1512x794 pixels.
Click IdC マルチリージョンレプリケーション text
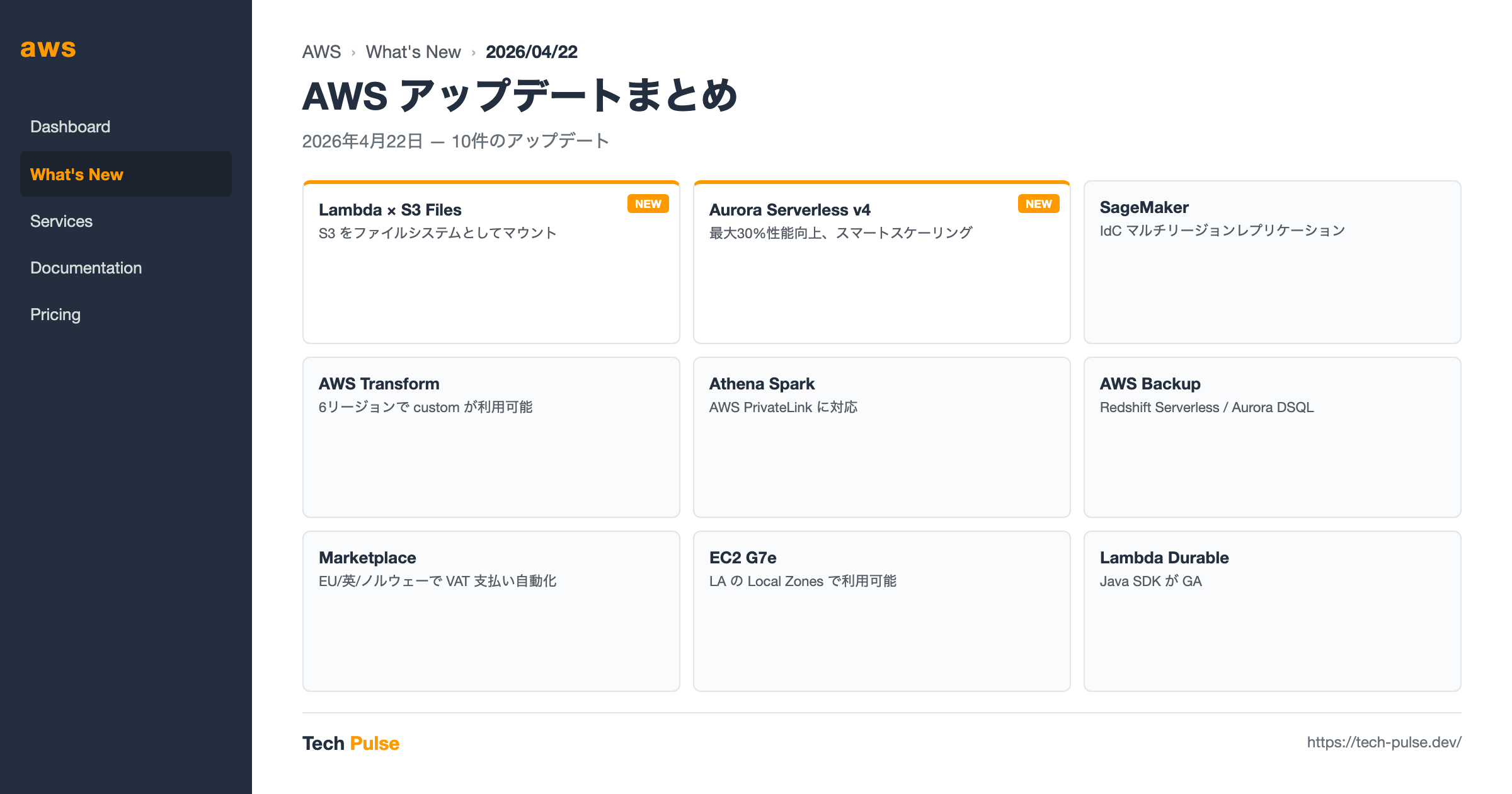tap(1223, 231)
